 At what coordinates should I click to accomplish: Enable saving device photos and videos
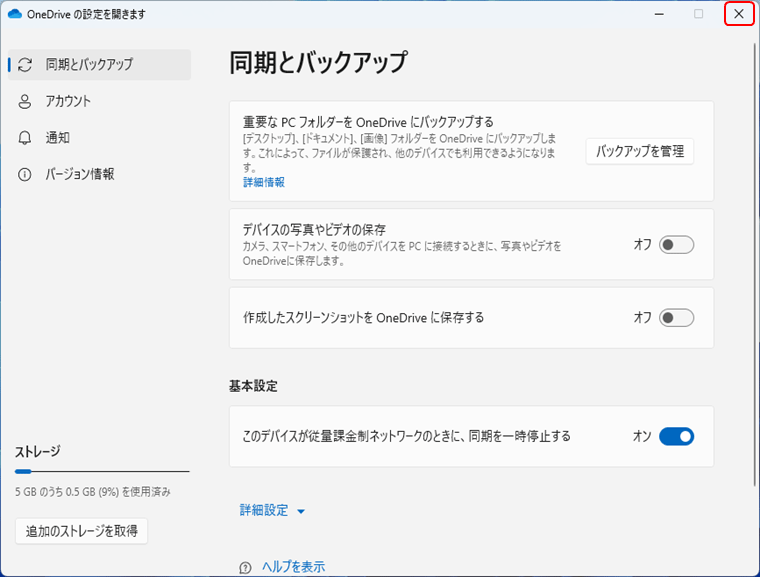pyautogui.click(x=676, y=245)
